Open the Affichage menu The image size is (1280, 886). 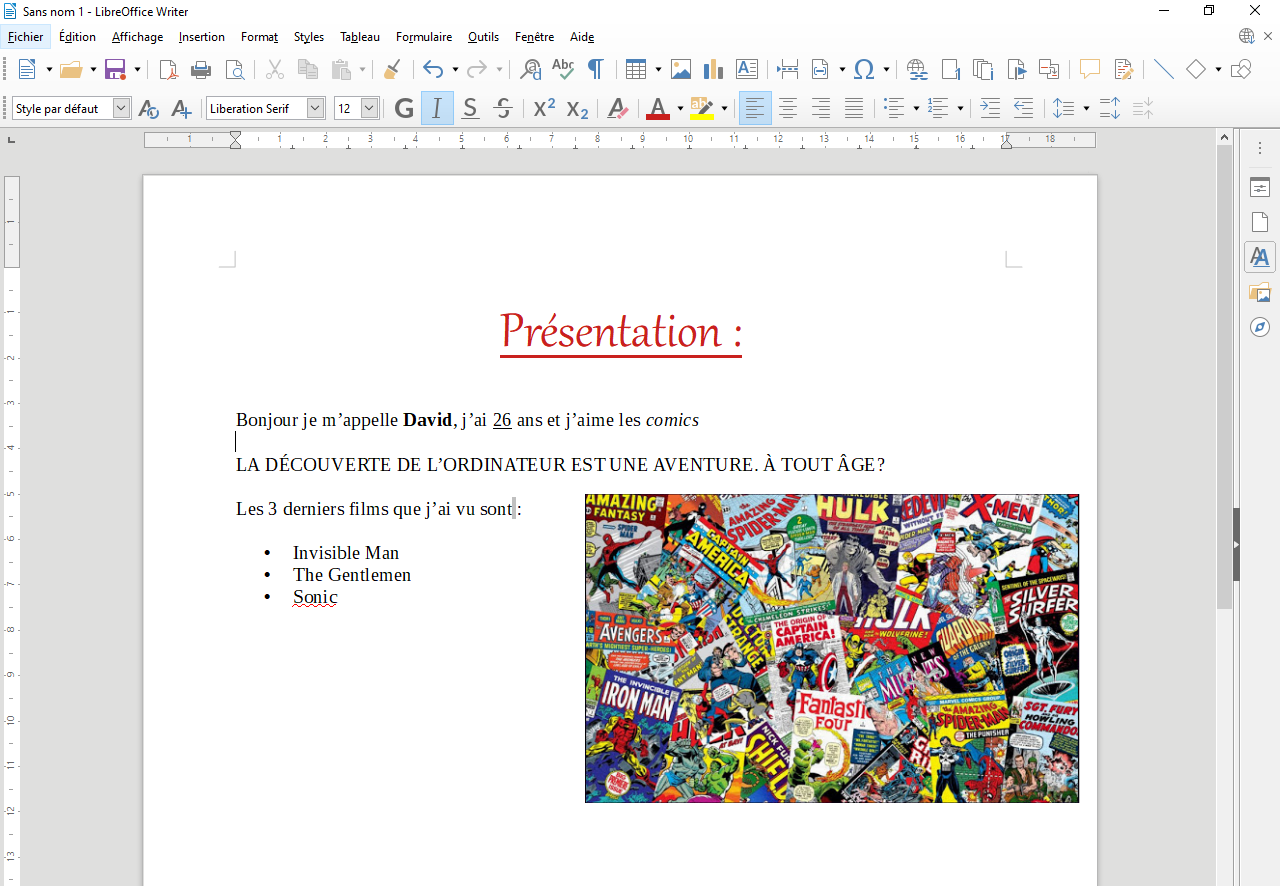click(137, 37)
